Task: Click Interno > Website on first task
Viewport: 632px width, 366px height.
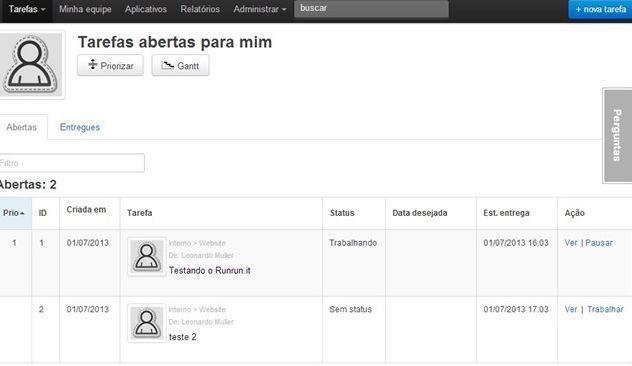Action: 197,243
